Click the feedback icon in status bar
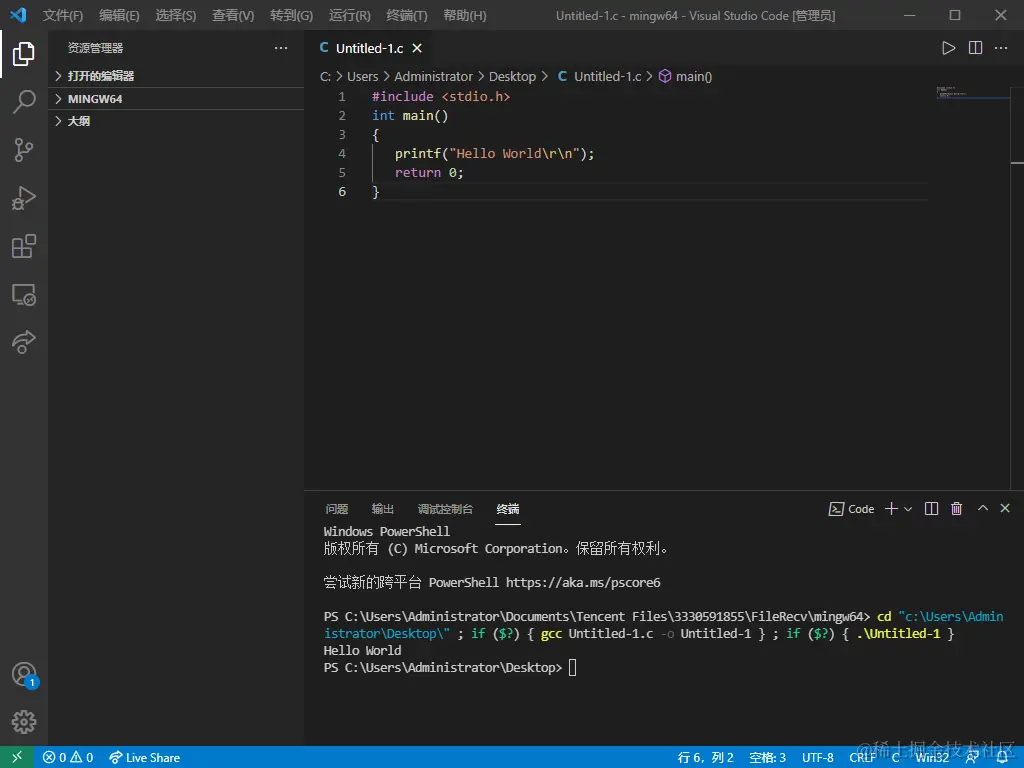Image resolution: width=1024 pixels, height=768 pixels. [972, 758]
